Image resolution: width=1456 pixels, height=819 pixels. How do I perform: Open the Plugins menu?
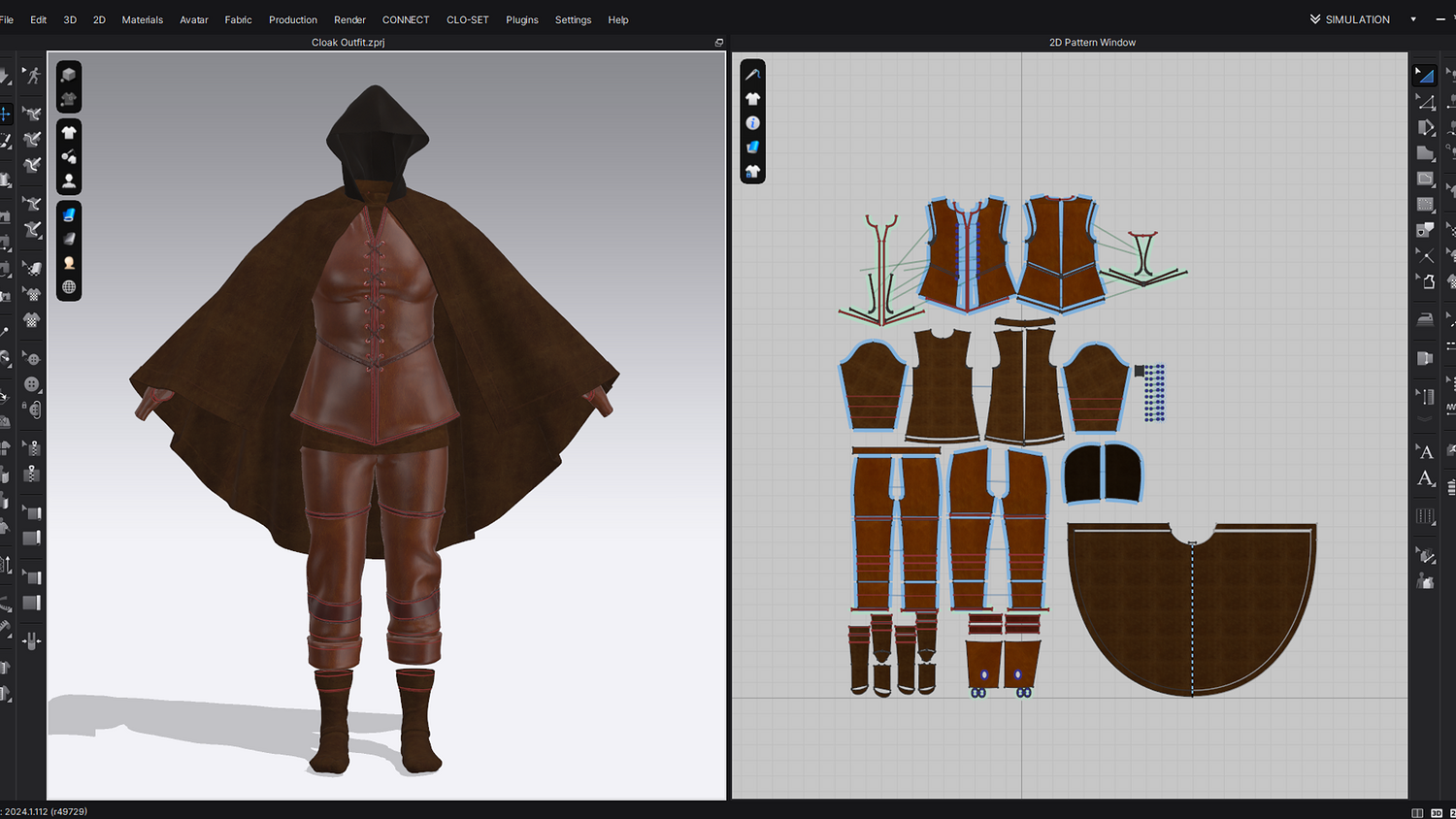tap(522, 19)
